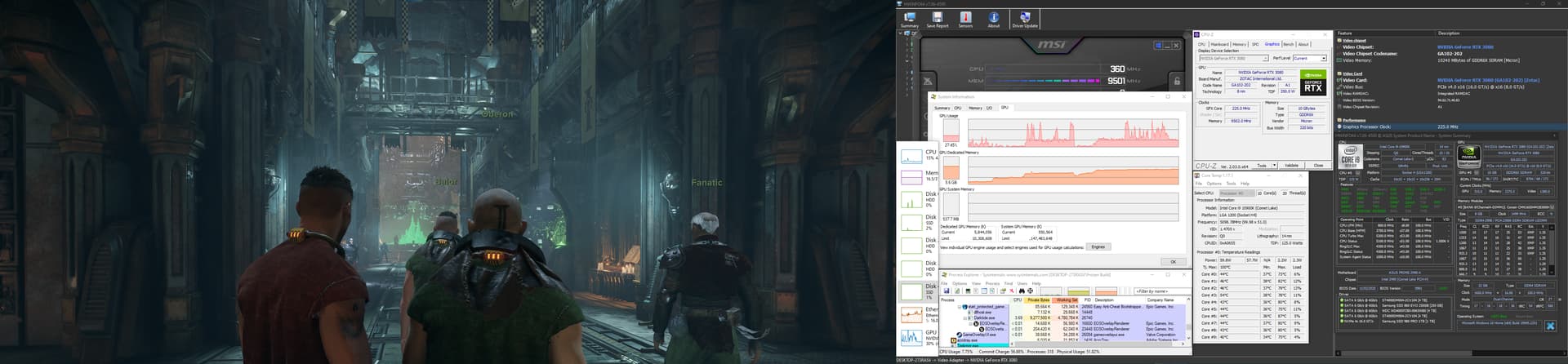Select Ethernet graph in Task Manager sidebar
The width and height of the screenshot is (1568, 364).
click(919, 313)
